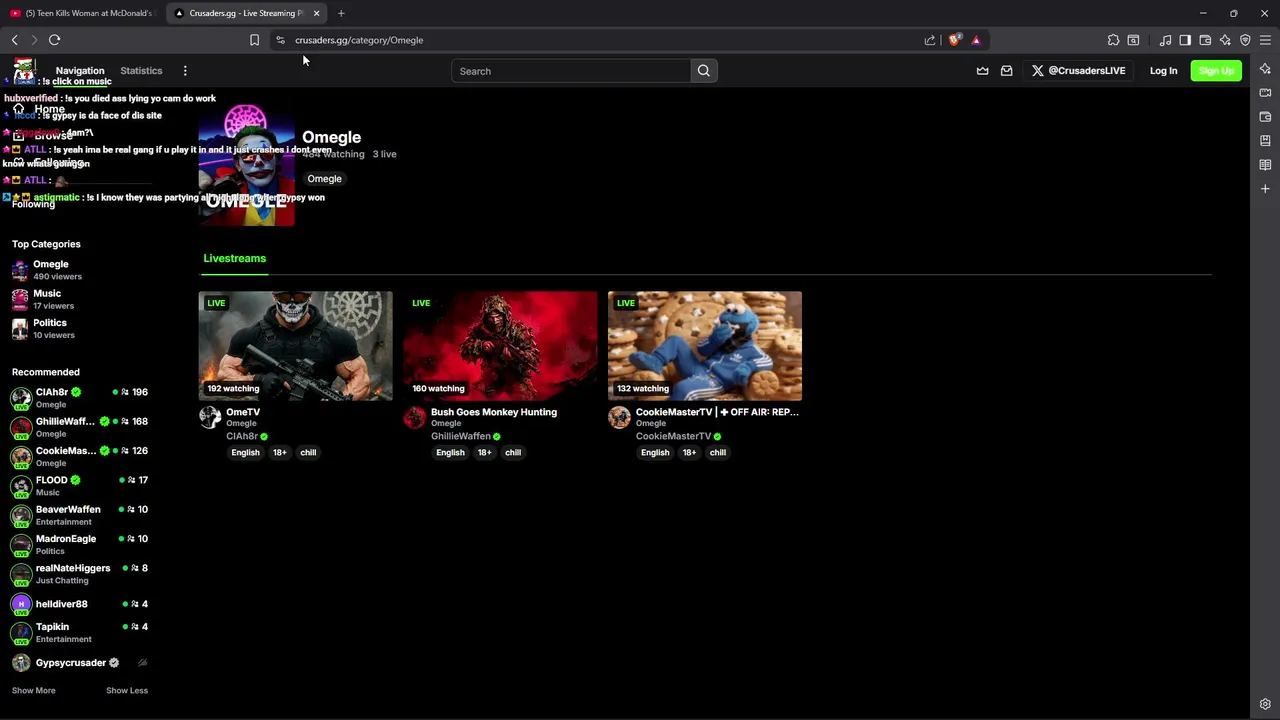1280x720 pixels.
Task: Open the OmeTV stream thumbnail
Action: pyautogui.click(x=295, y=346)
